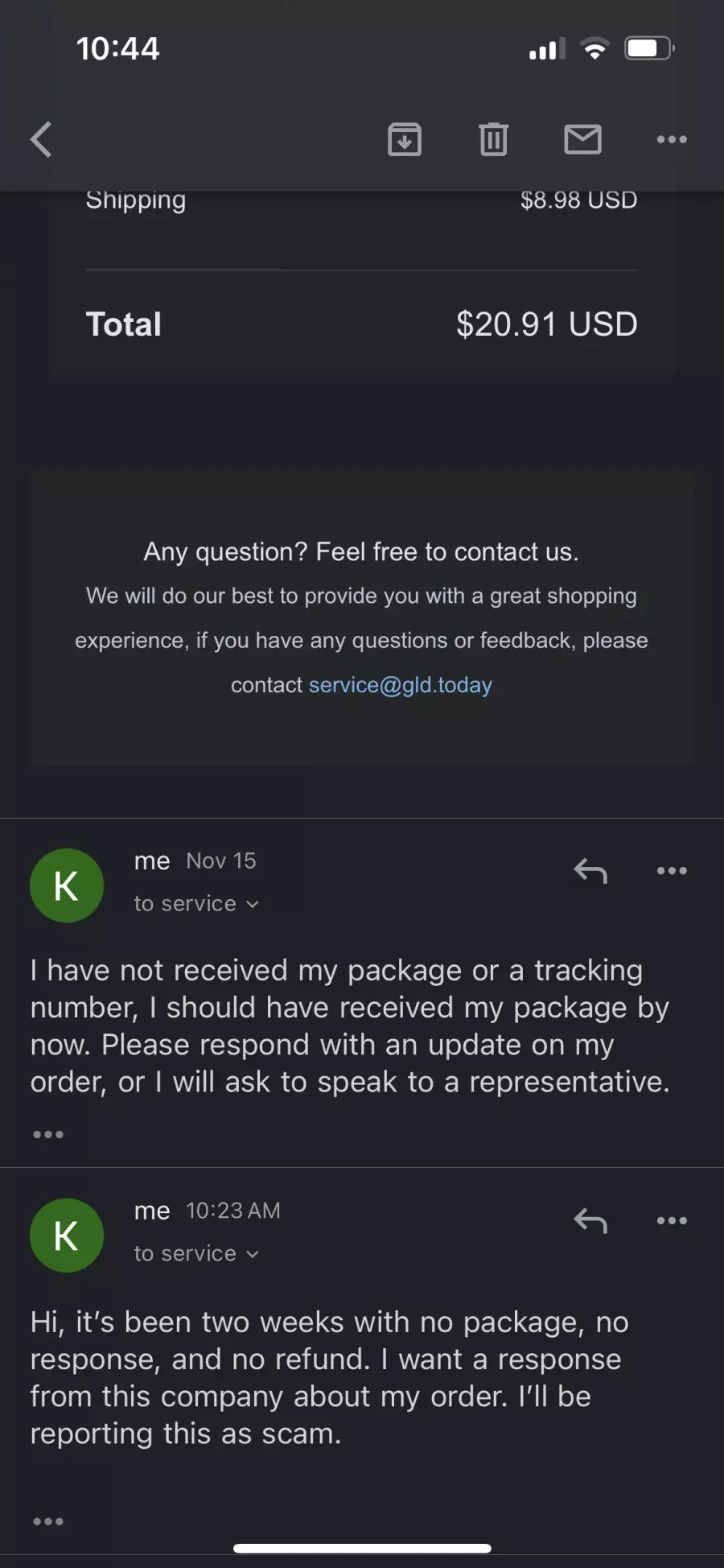Image resolution: width=724 pixels, height=1568 pixels.
Task: Tap the battery indicator in status bar
Action: coord(650,48)
